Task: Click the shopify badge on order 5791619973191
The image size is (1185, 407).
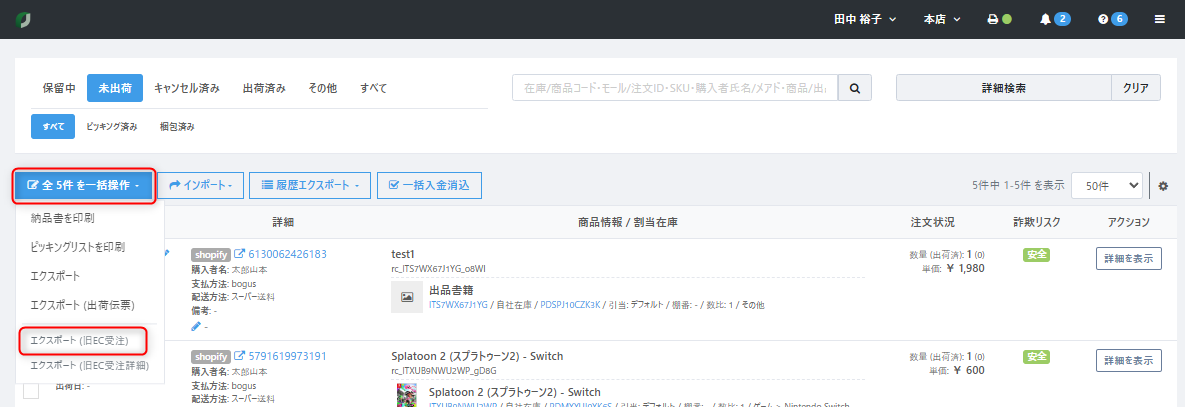Action: point(211,356)
